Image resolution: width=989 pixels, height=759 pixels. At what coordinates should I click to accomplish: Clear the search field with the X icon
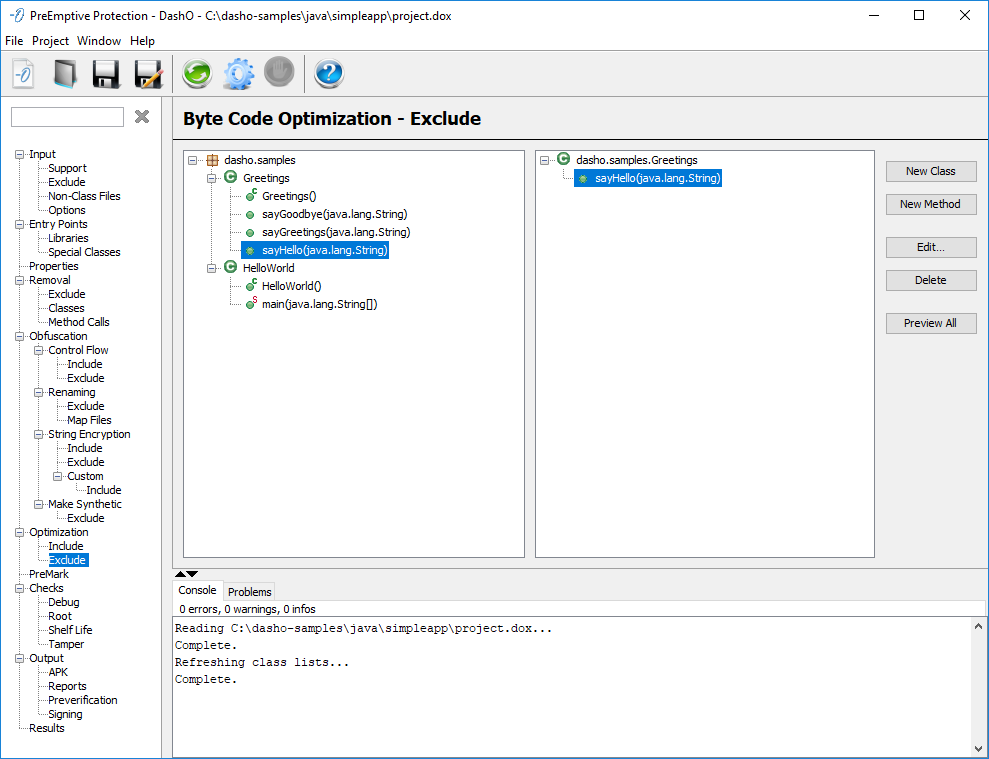(x=142, y=117)
